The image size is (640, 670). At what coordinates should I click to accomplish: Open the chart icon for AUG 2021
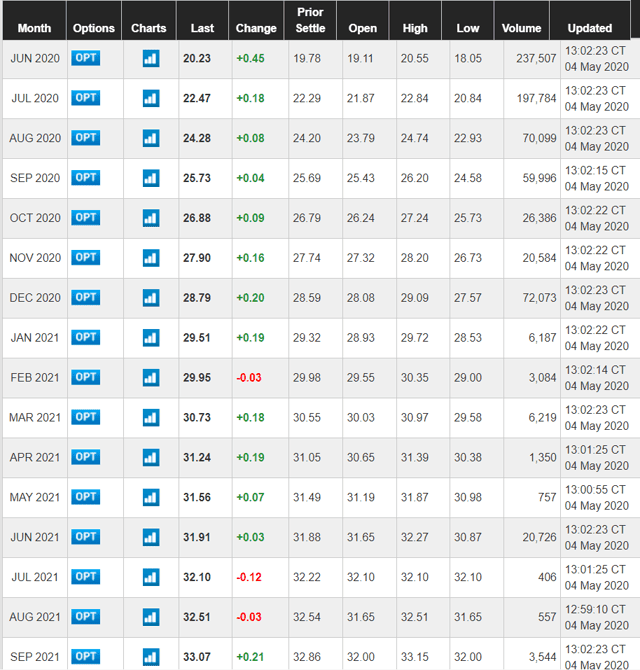[151, 617]
